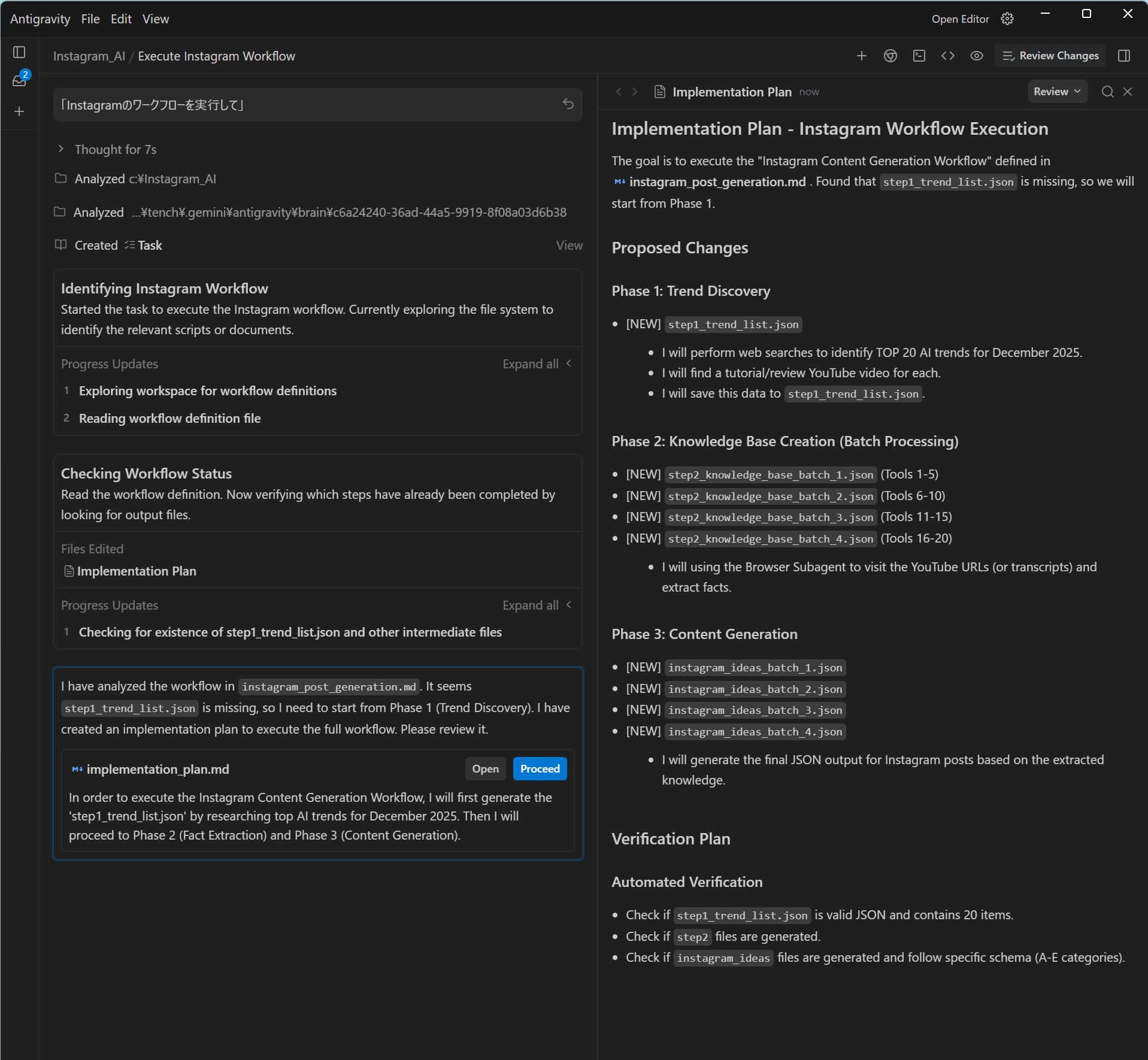Close the Implementation Plan panel
This screenshot has width=1148, height=1060.
tap(1128, 92)
